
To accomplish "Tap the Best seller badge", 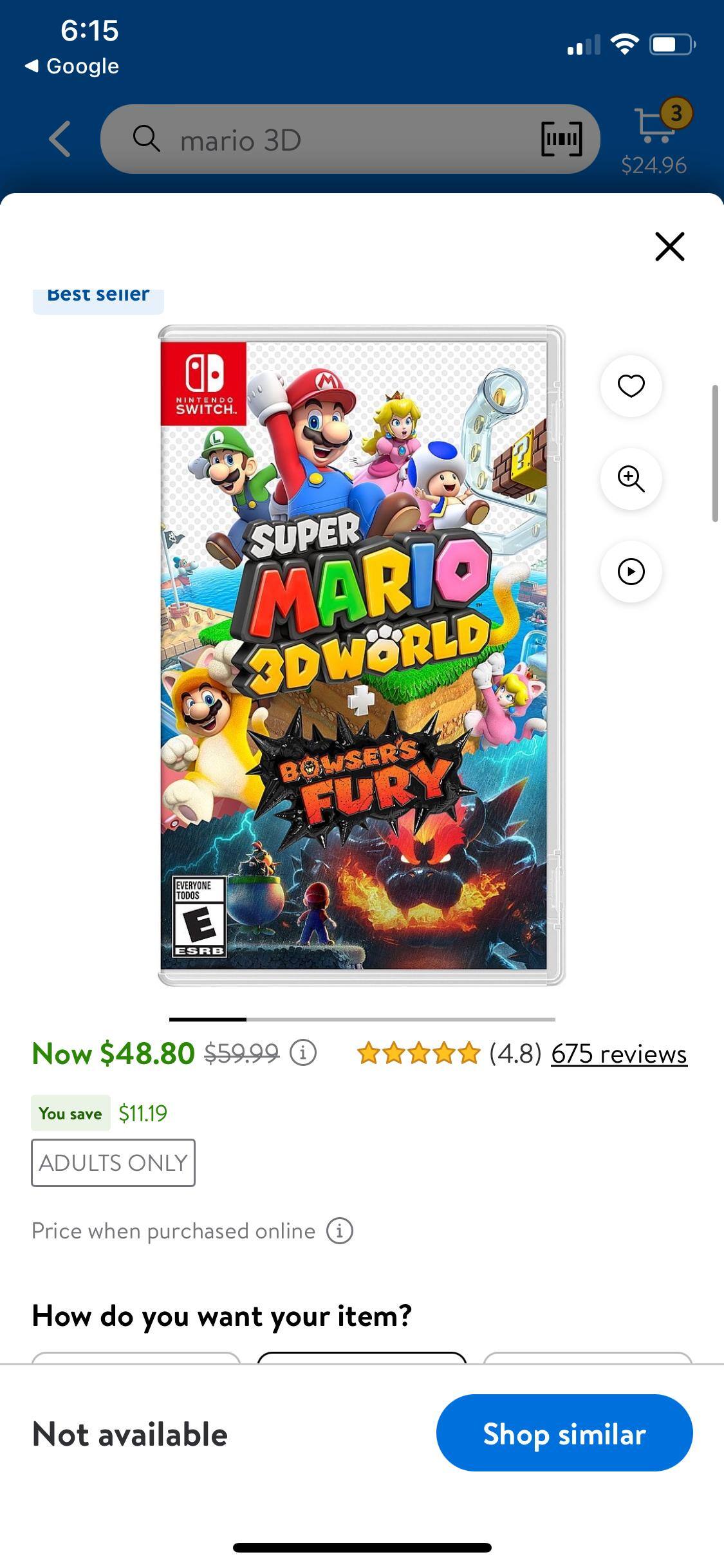I will [x=98, y=296].
